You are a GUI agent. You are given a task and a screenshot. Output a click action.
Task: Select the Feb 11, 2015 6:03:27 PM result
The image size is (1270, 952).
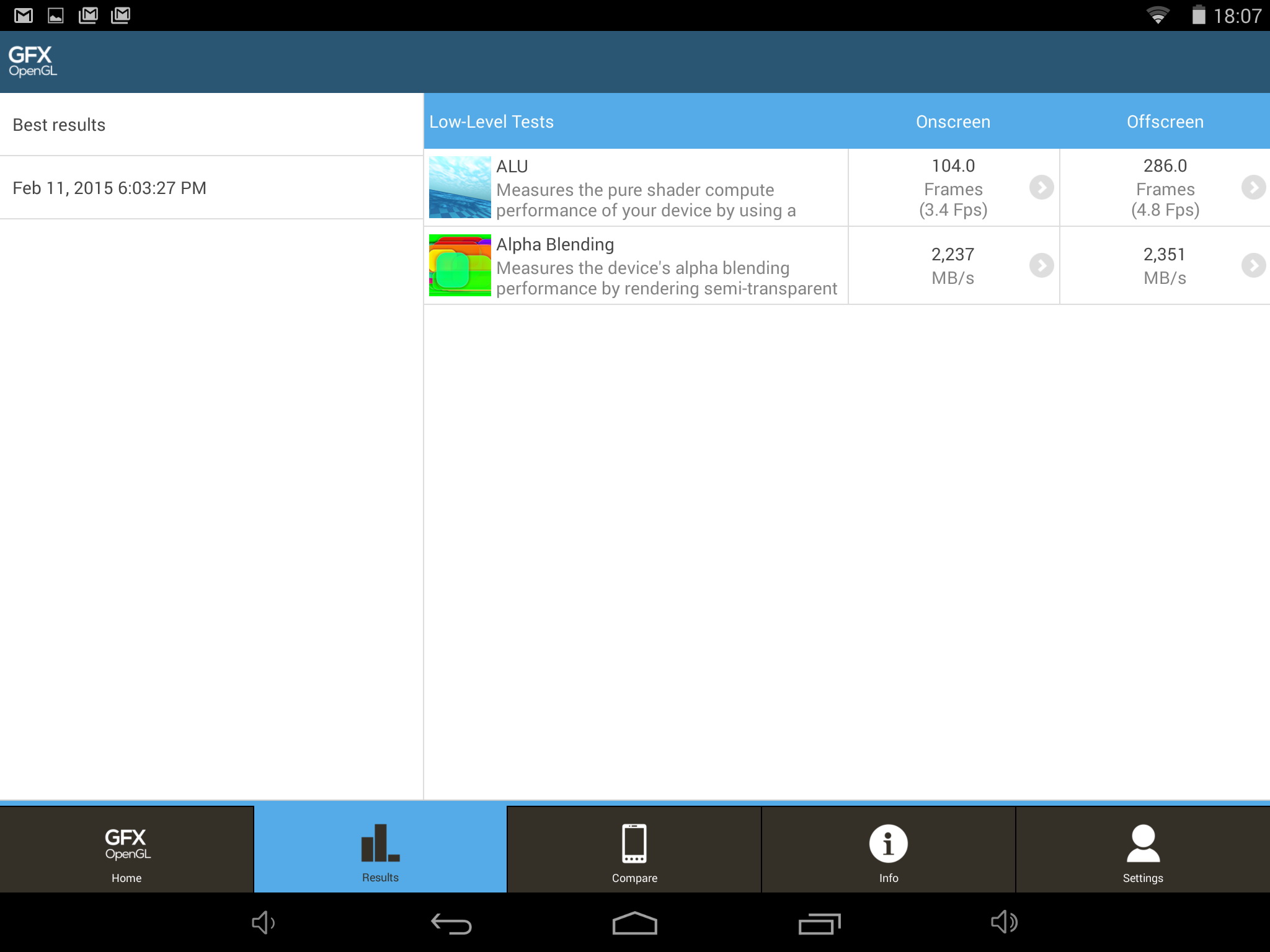211,188
